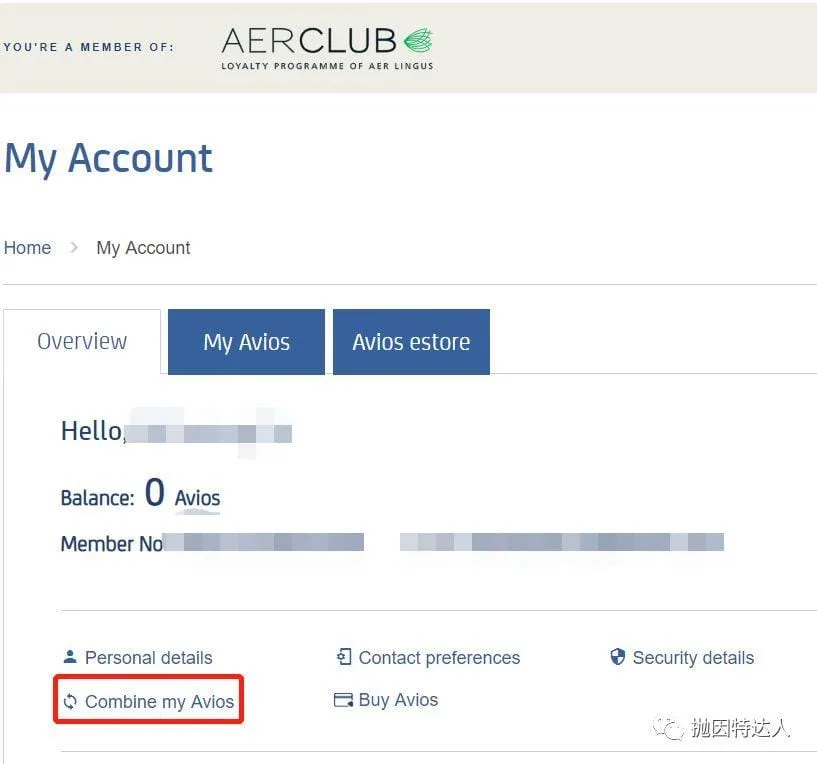Click the Security details shield icon
Viewport: 817px width, 764px height.
[617, 657]
